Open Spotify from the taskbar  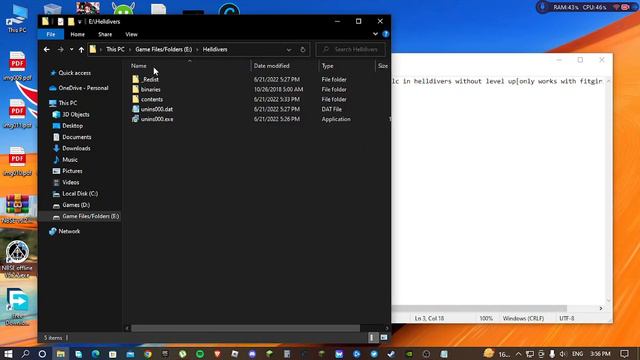click(200, 354)
